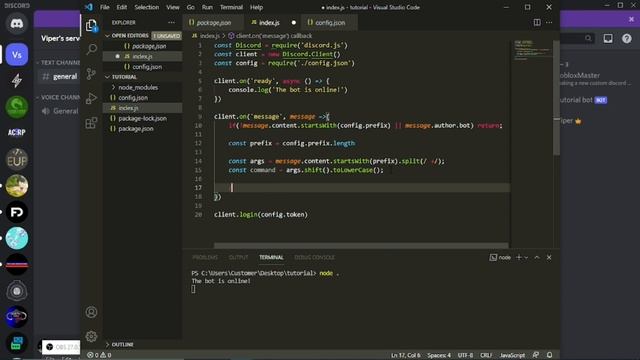Image resolution: width=640 pixels, height=360 pixels.
Task: Open the Go menu
Action: 190,7
